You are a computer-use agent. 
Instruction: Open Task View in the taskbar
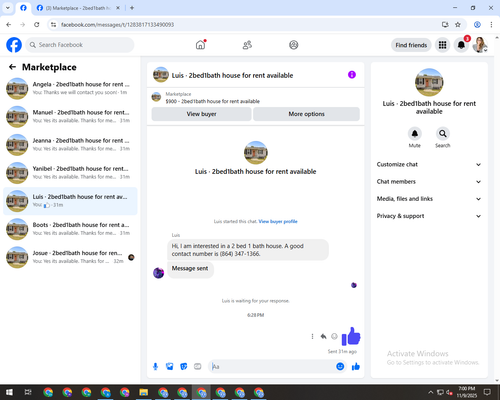click(x=28, y=392)
